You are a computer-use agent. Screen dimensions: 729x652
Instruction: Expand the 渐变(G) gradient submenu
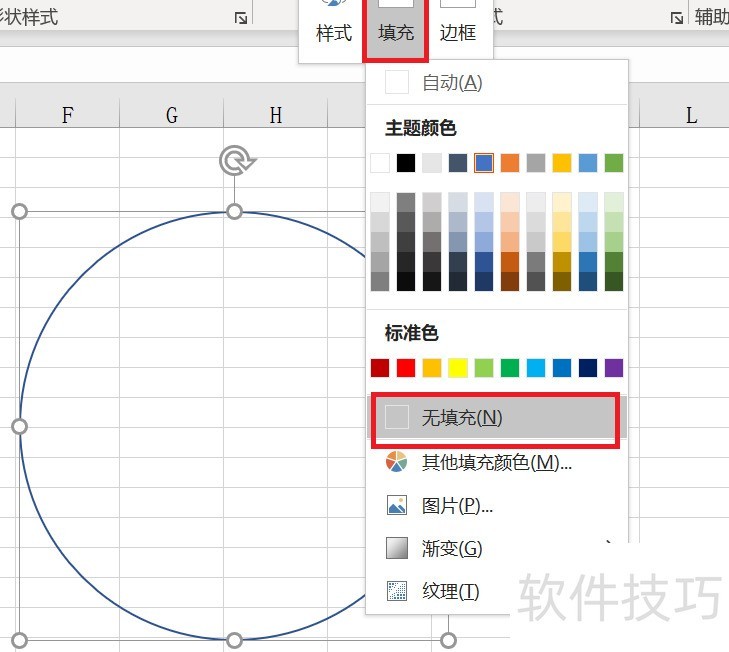(497, 548)
